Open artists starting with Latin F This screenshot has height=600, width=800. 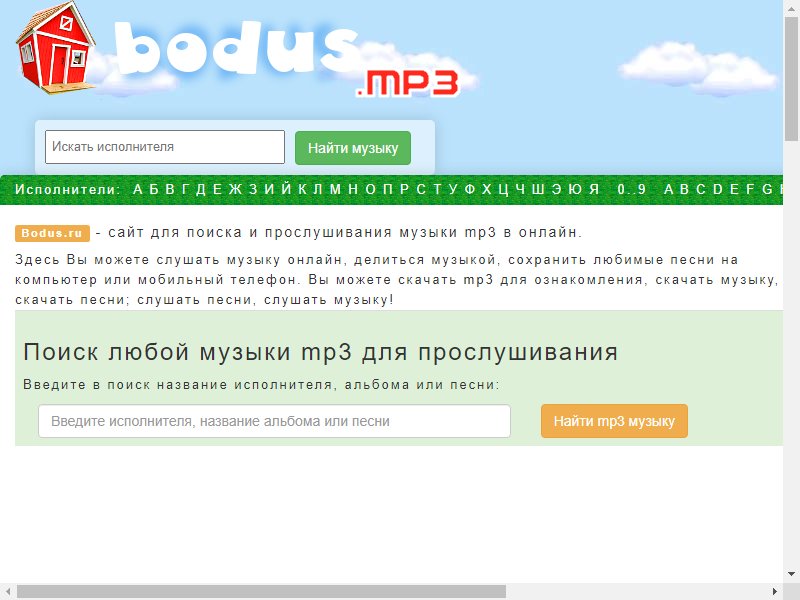[750, 189]
